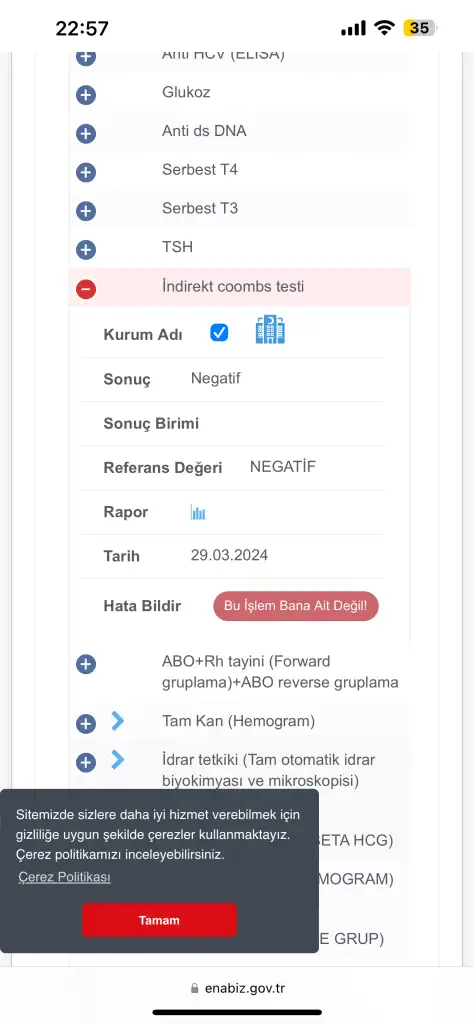Select the Tam Kan (Hemogram) row label
The width and height of the screenshot is (474, 1024).
[x=238, y=721]
